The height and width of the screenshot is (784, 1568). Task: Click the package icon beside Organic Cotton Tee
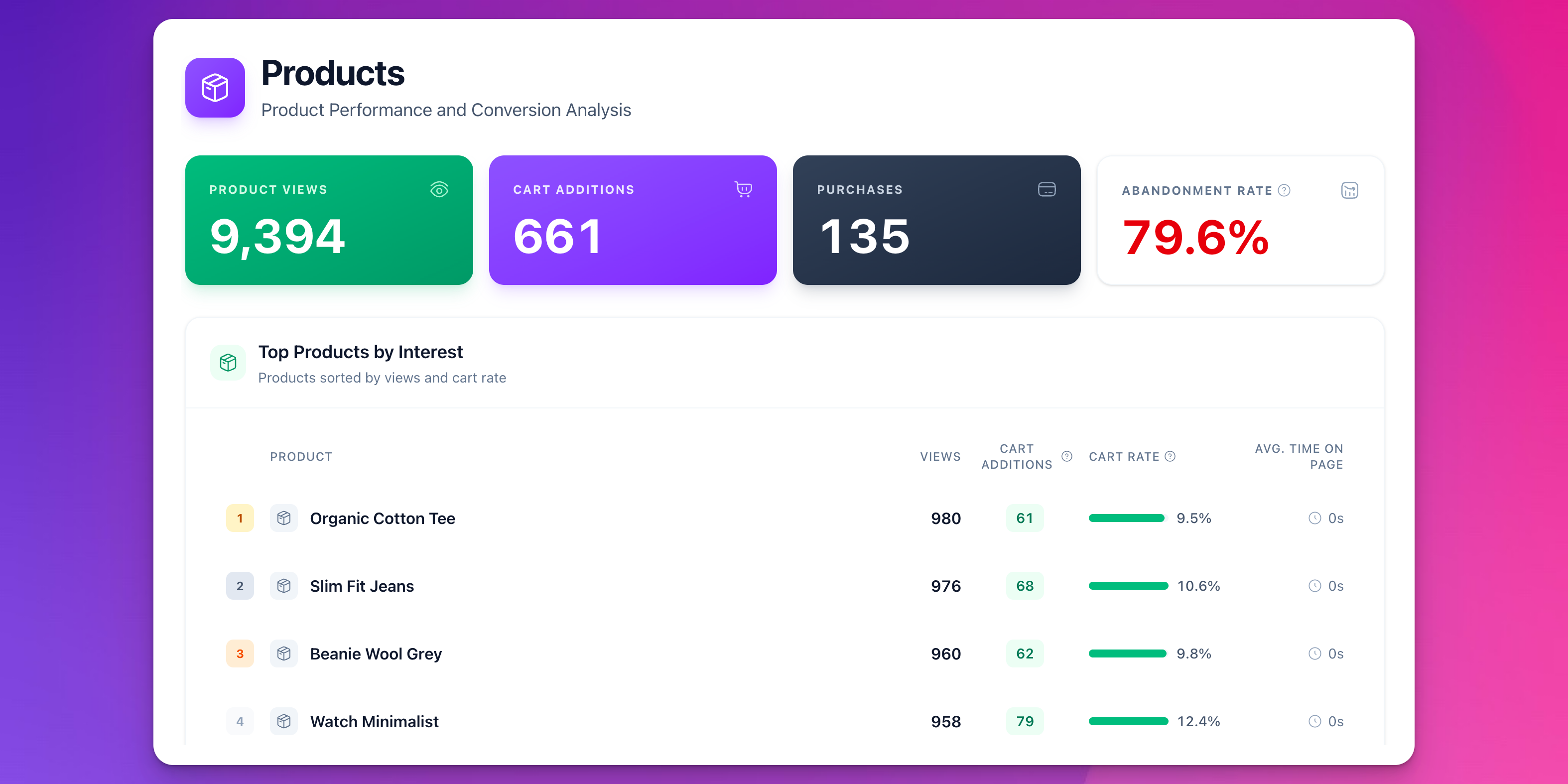tap(283, 518)
